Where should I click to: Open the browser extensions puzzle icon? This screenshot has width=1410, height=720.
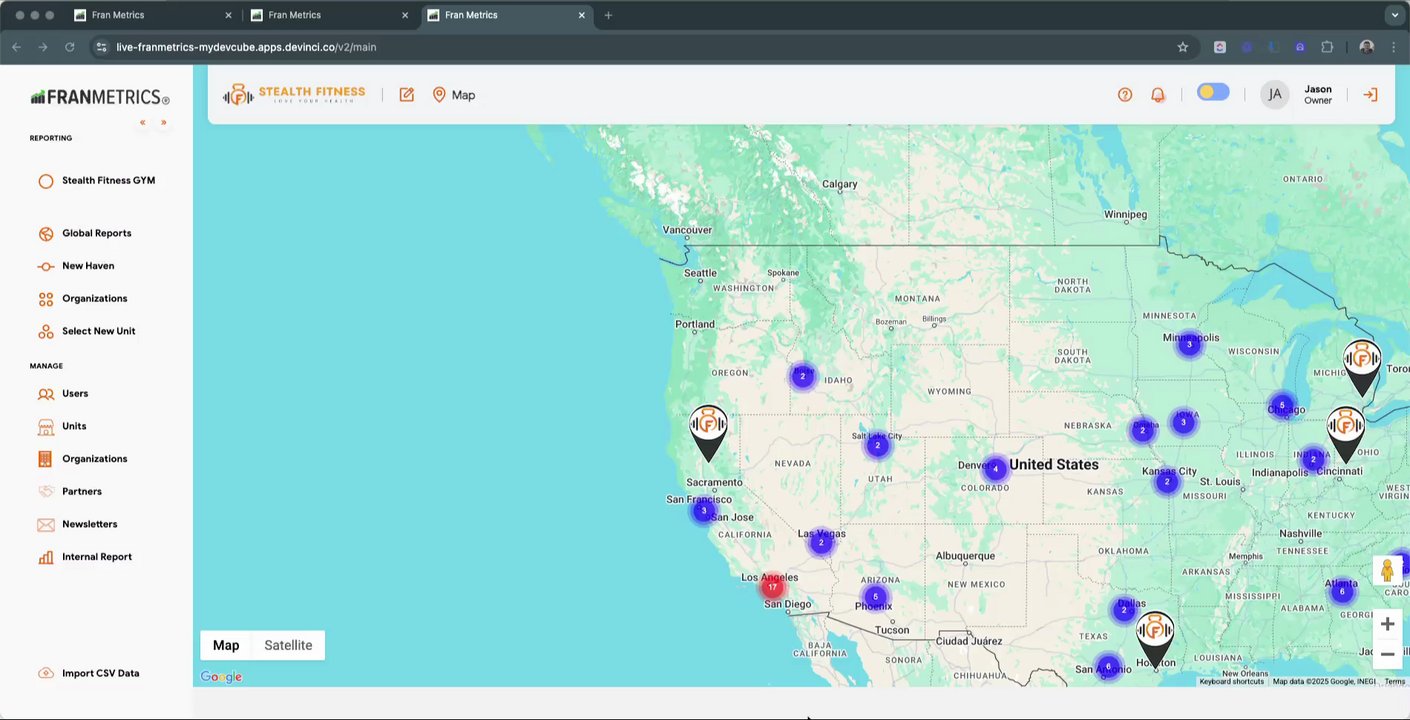pyautogui.click(x=1327, y=47)
